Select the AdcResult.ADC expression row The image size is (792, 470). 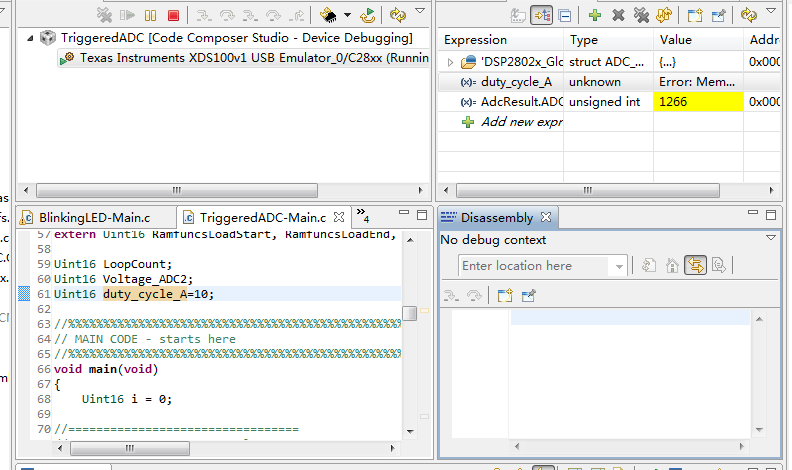[609, 102]
